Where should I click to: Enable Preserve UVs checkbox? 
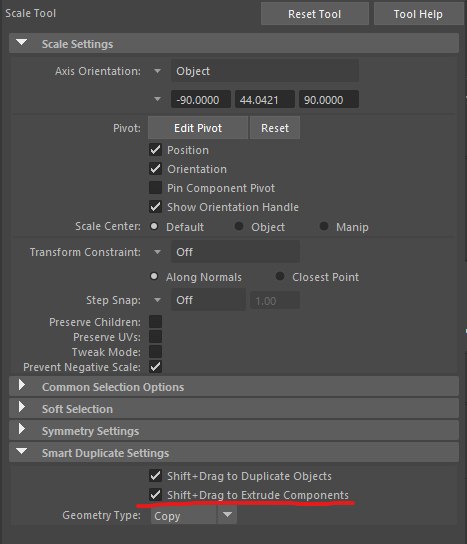coord(155,337)
